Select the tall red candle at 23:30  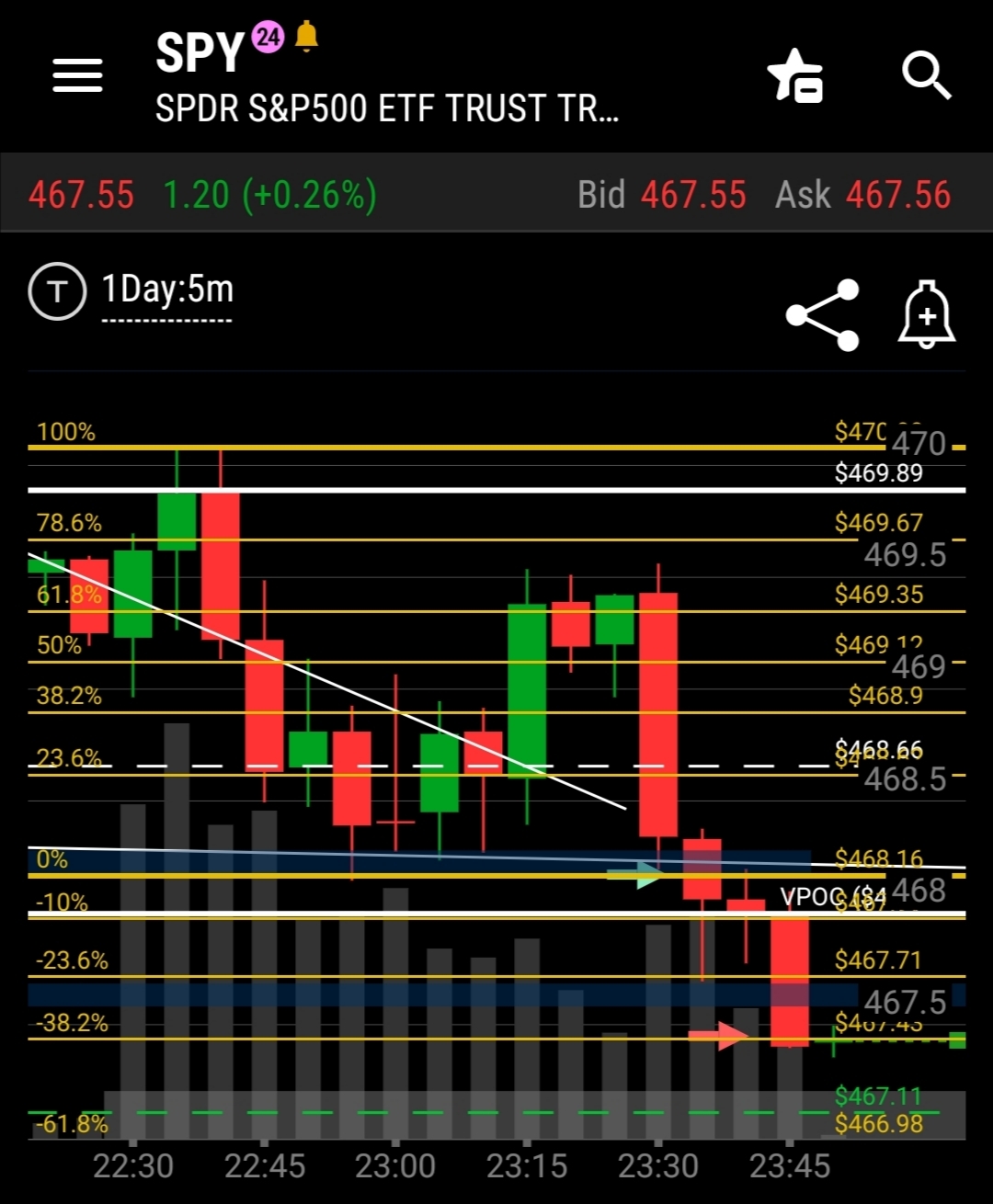(x=658, y=715)
